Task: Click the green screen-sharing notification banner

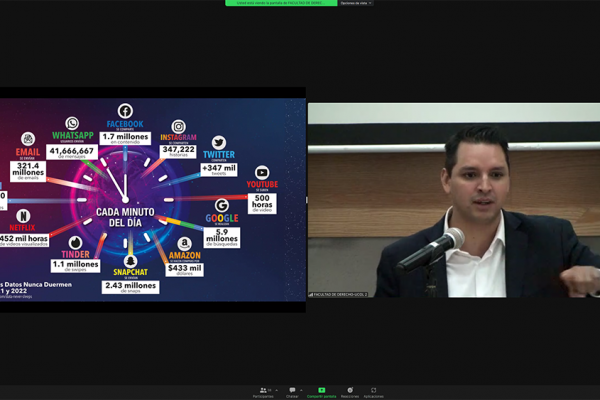Action: pos(281,3)
